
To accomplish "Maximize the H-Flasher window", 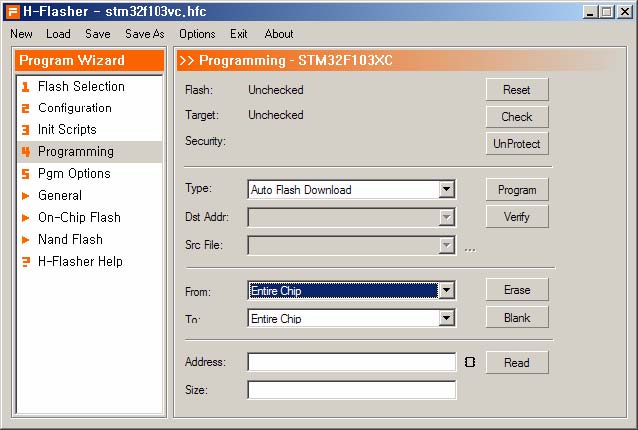I will point(607,12).
